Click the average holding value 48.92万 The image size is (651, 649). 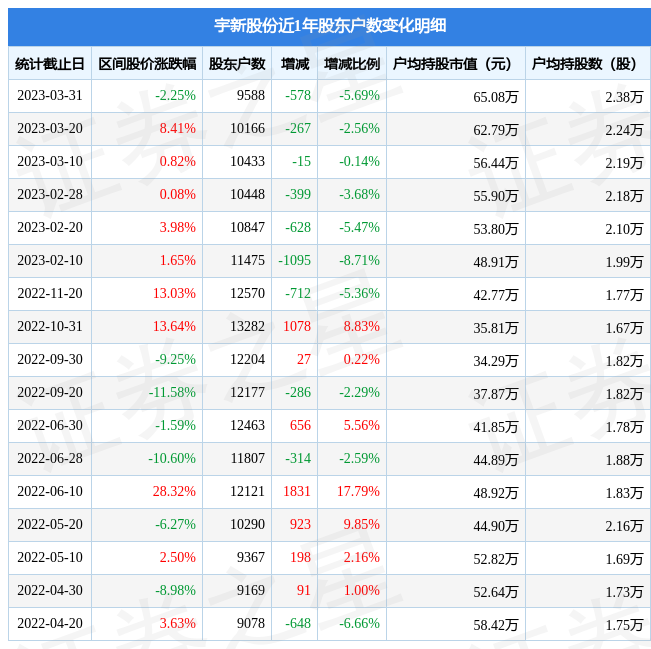496,493
